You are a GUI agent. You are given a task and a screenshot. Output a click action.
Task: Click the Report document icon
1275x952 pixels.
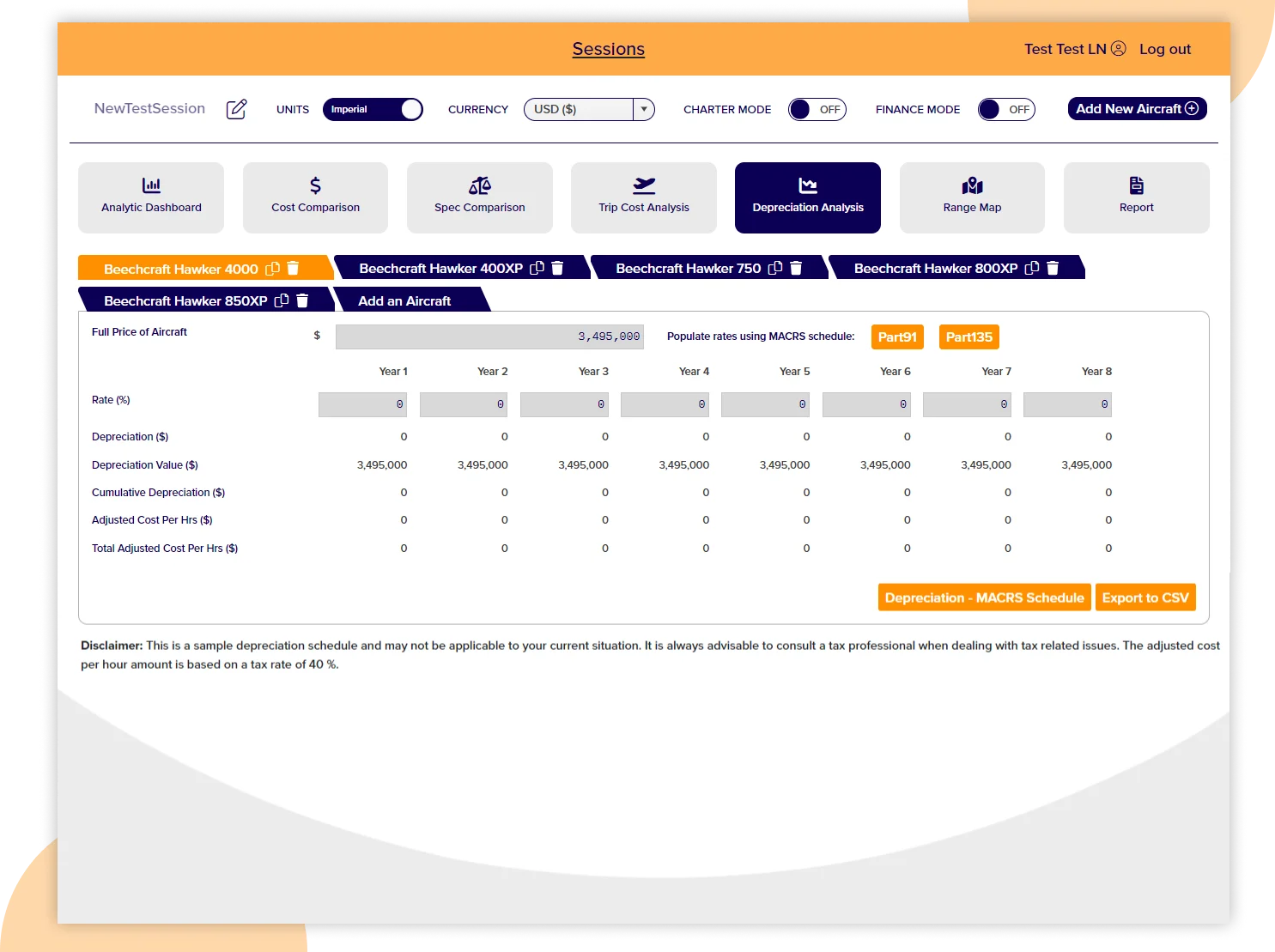pyautogui.click(x=1136, y=185)
